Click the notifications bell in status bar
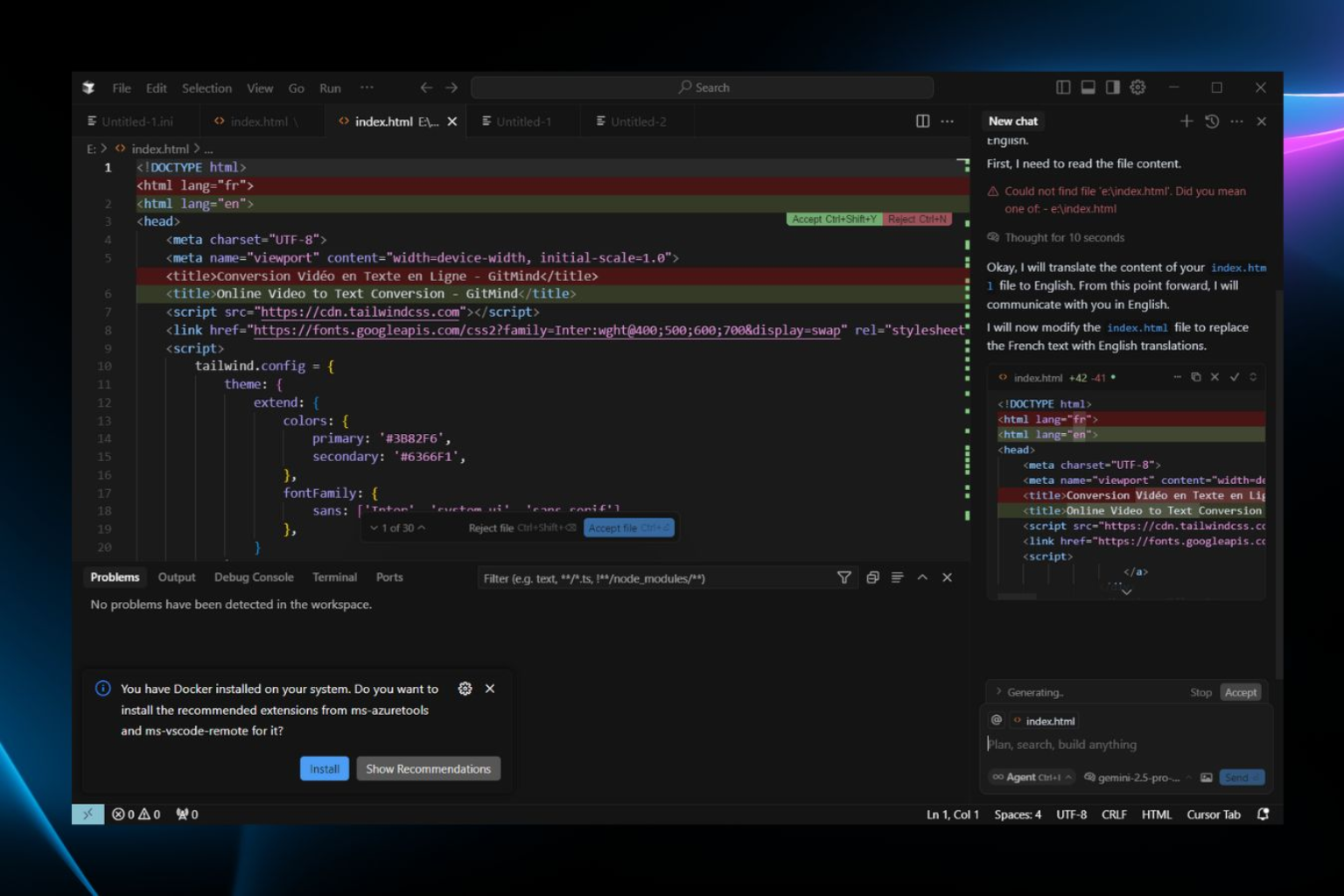Screen dimensions: 1344x896 click(1263, 814)
